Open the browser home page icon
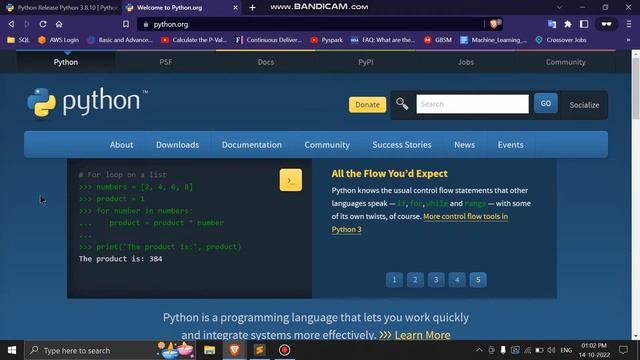Viewport: 640px width, 360px height. [x=59, y=24]
